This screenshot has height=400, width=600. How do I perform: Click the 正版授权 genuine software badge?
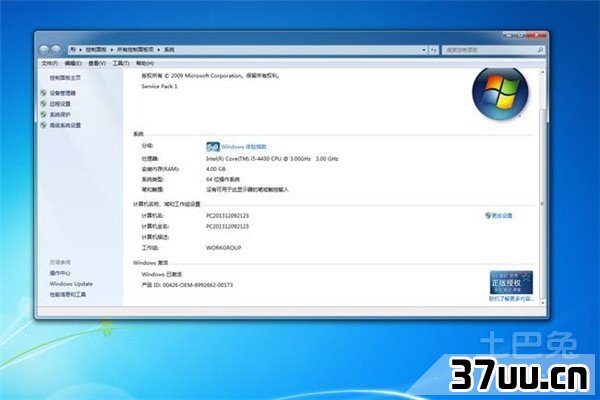[511, 282]
